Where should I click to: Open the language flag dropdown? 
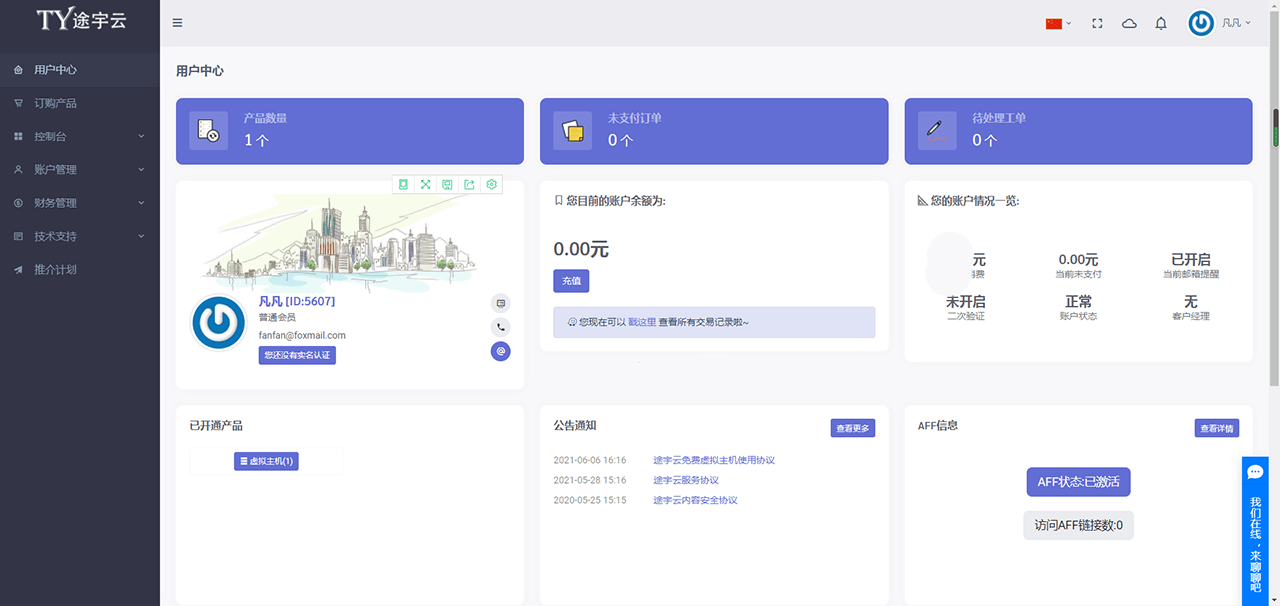pos(1058,23)
